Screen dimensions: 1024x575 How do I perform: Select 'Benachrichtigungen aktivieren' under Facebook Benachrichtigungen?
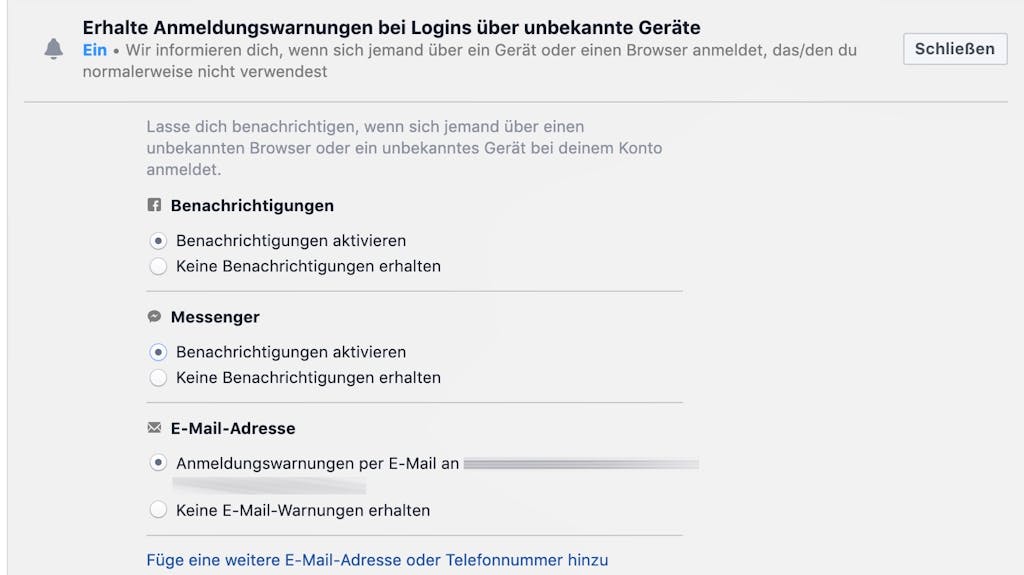tap(158, 241)
